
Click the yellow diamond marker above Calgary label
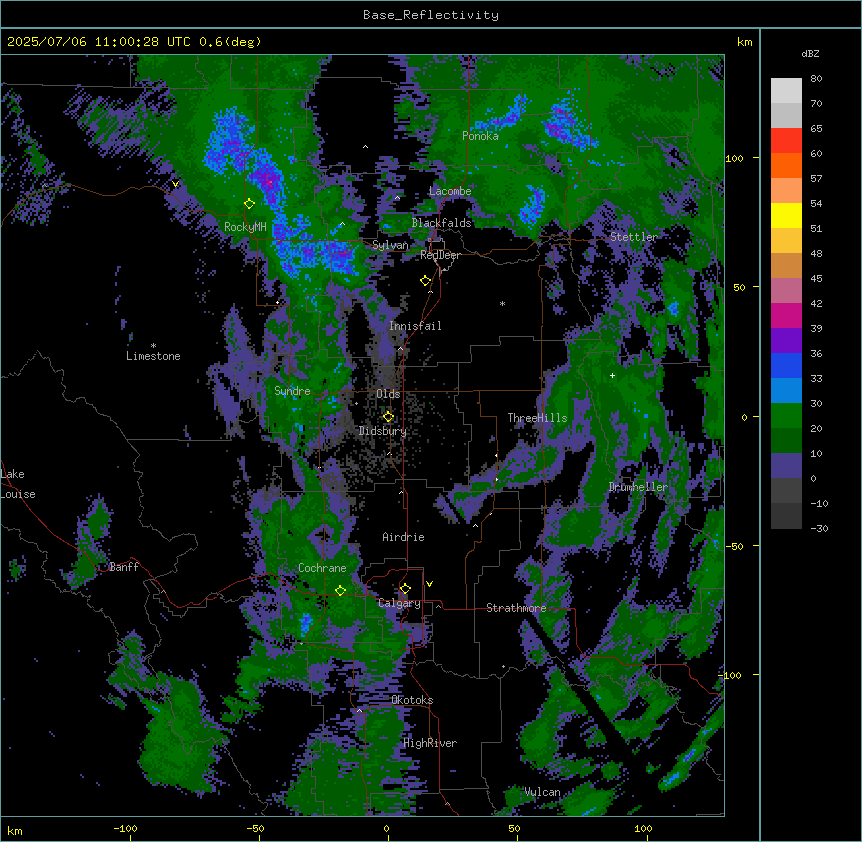[x=405, y=589]
